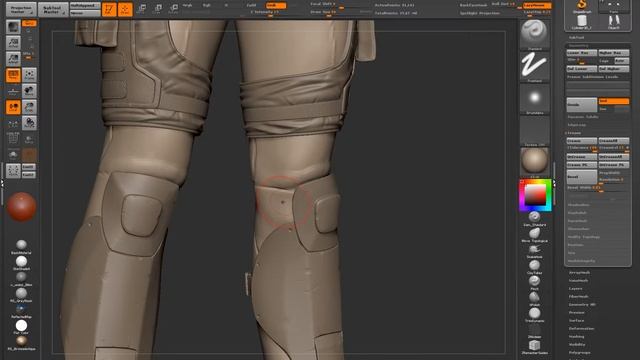Toggle the Smt smooth option beside Divide
Viewport: 640px width, 360px height.
614,101
